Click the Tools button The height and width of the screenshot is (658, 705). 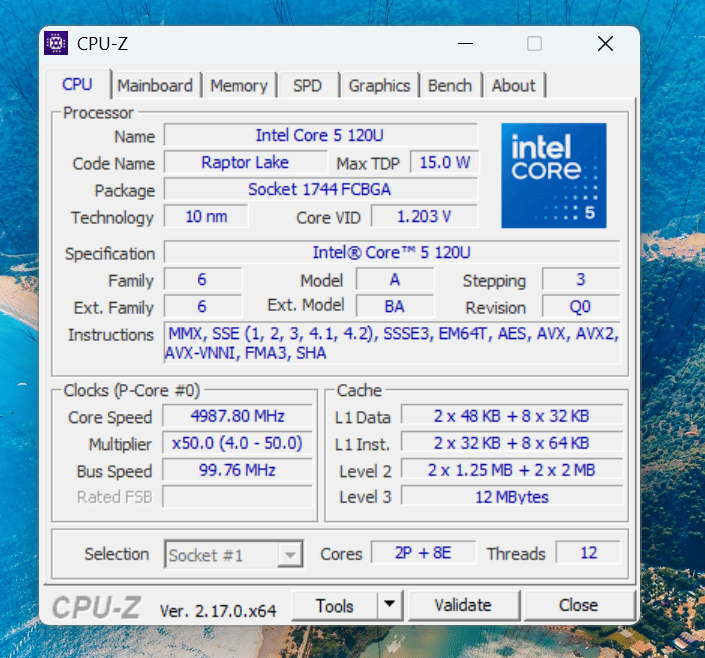(x=335, y=605)
